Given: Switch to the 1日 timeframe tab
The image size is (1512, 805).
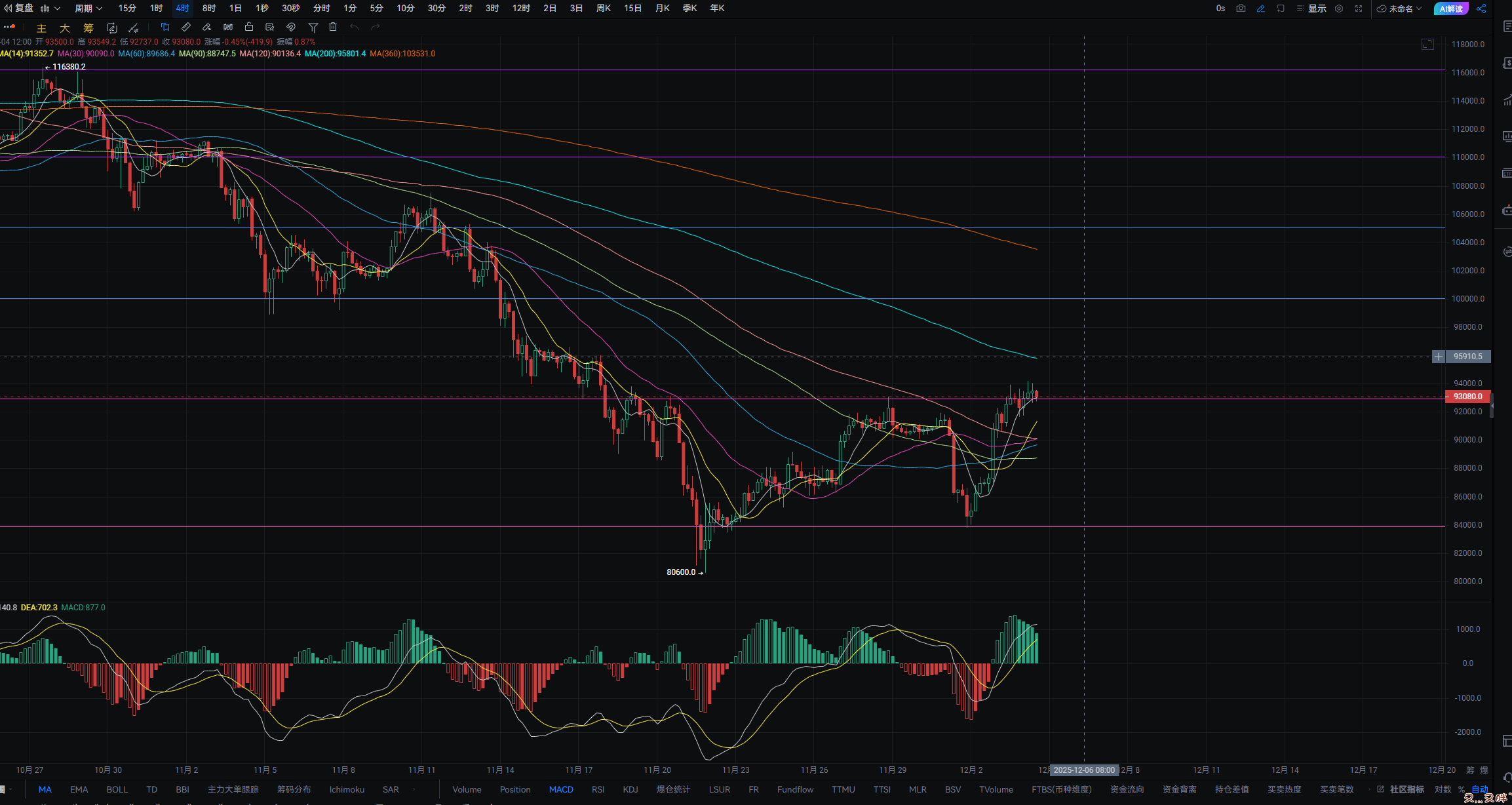Looking at the screenshot, I should (235, 9).
